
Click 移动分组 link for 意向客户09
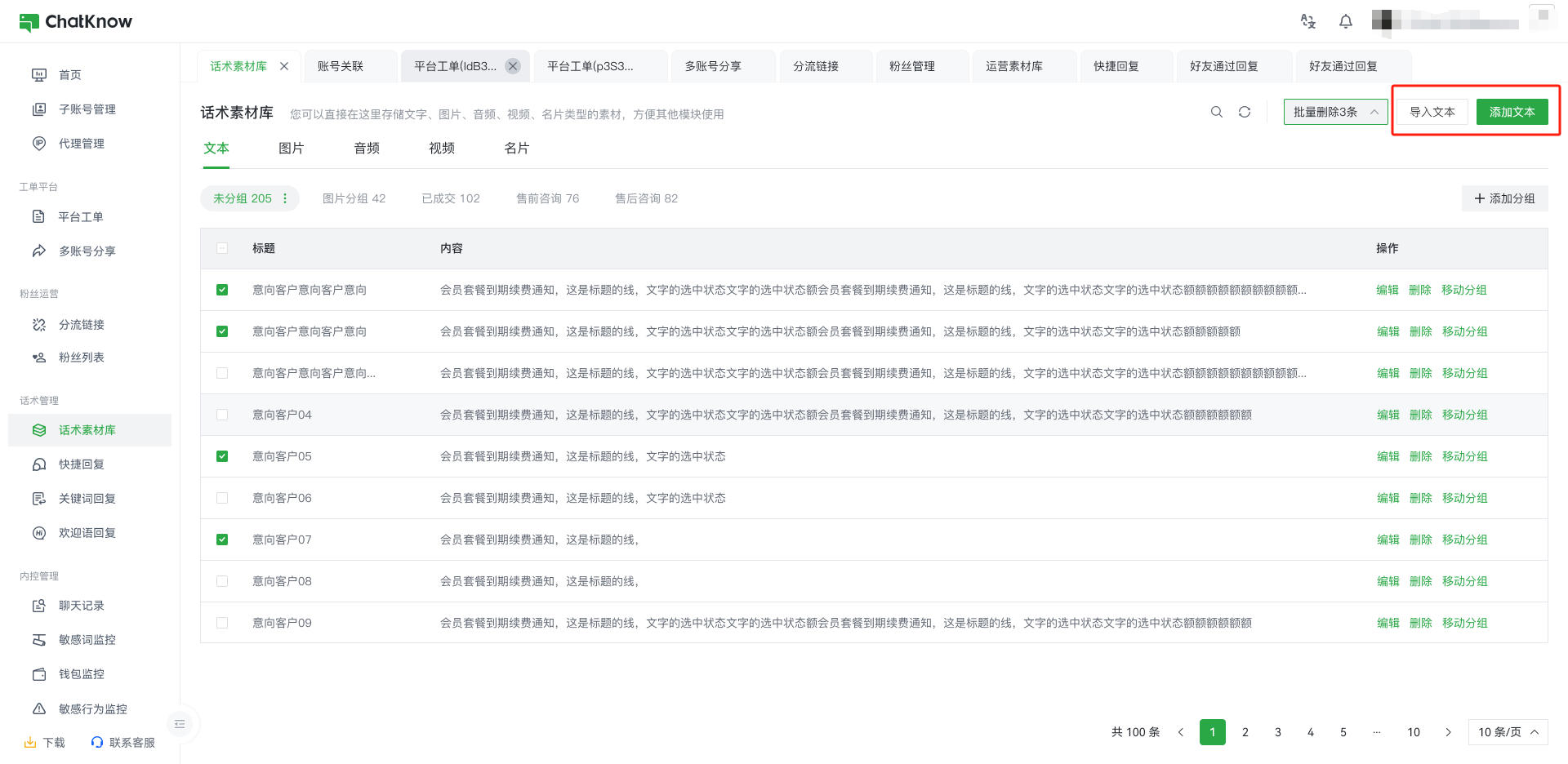(1464, 623)
